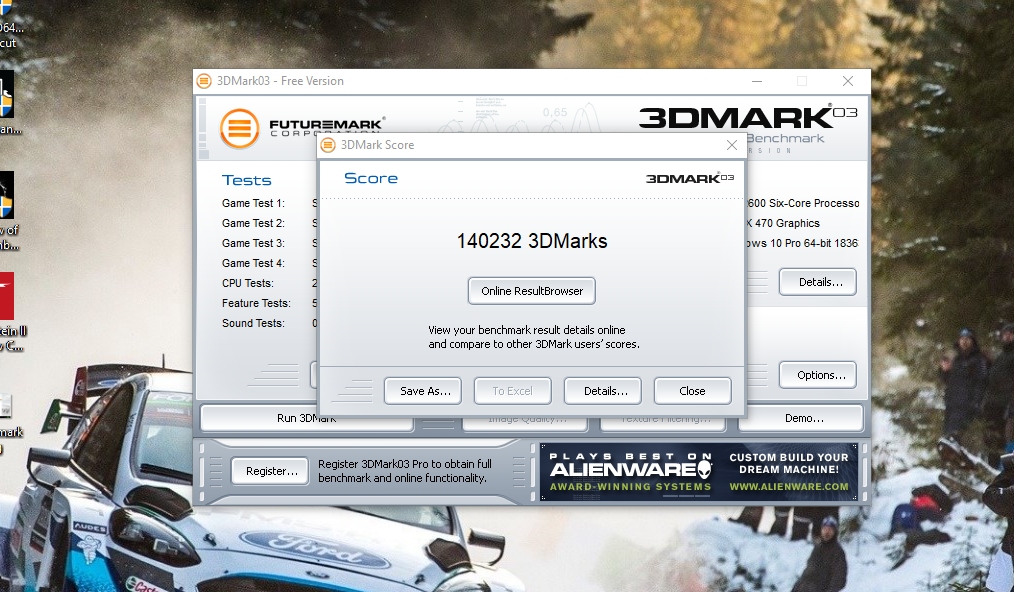
Task: Click Register button for 3DMark03 Pro
Action: pyautogui.click(x=272, y=471)
